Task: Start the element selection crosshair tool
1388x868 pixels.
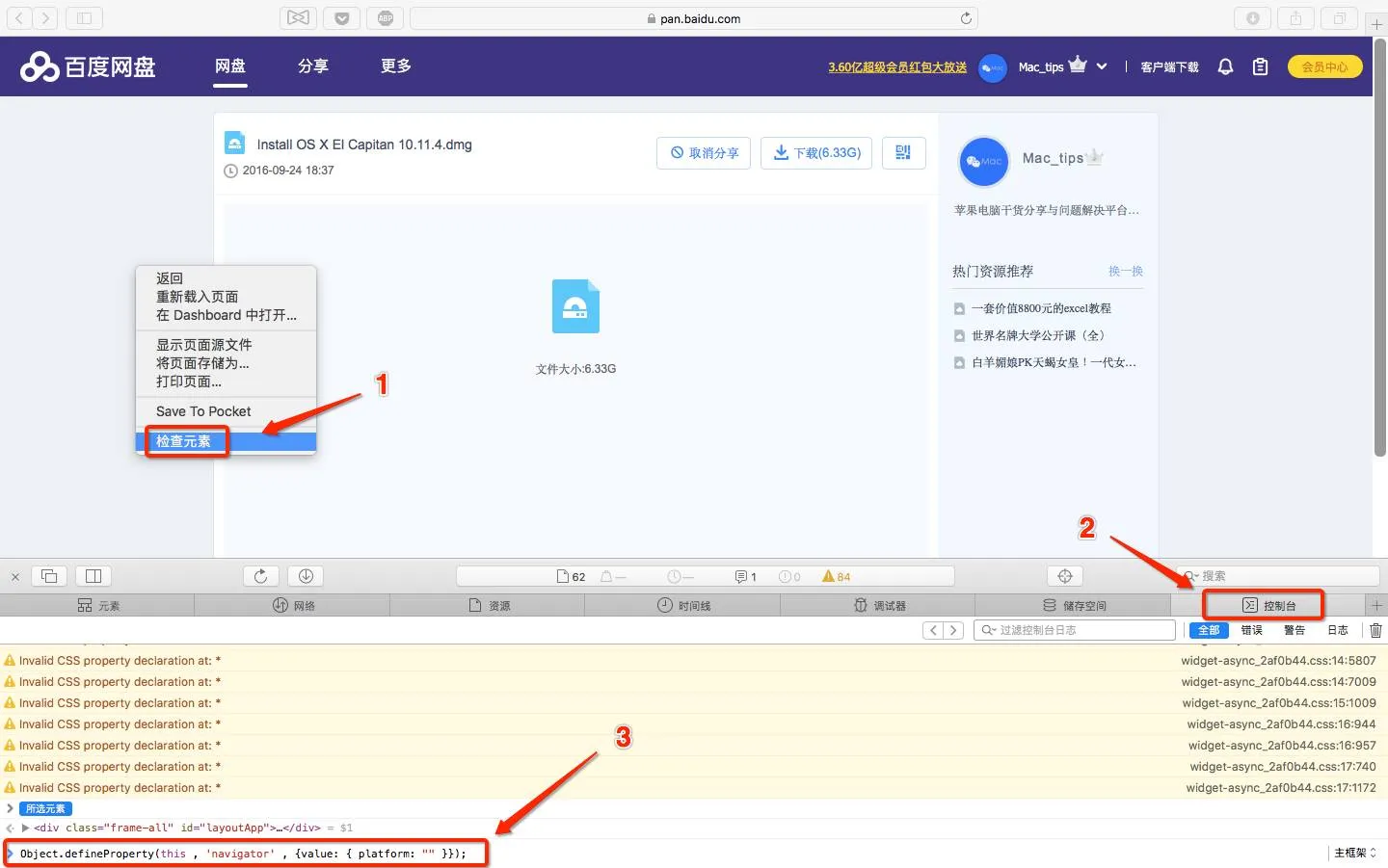Action: pos(1065,576)
